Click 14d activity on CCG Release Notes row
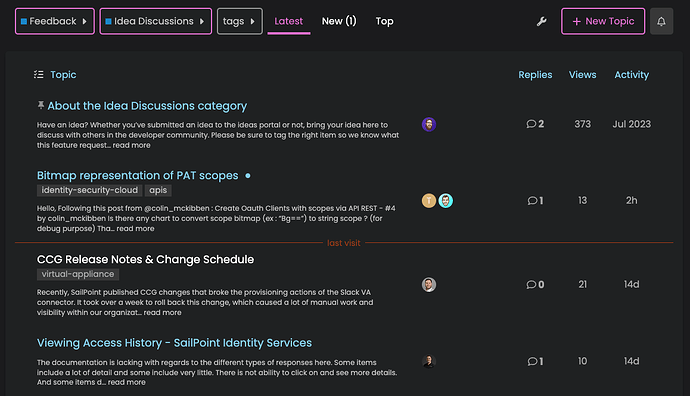Viewport: 690px width, 396px height. 631,285
